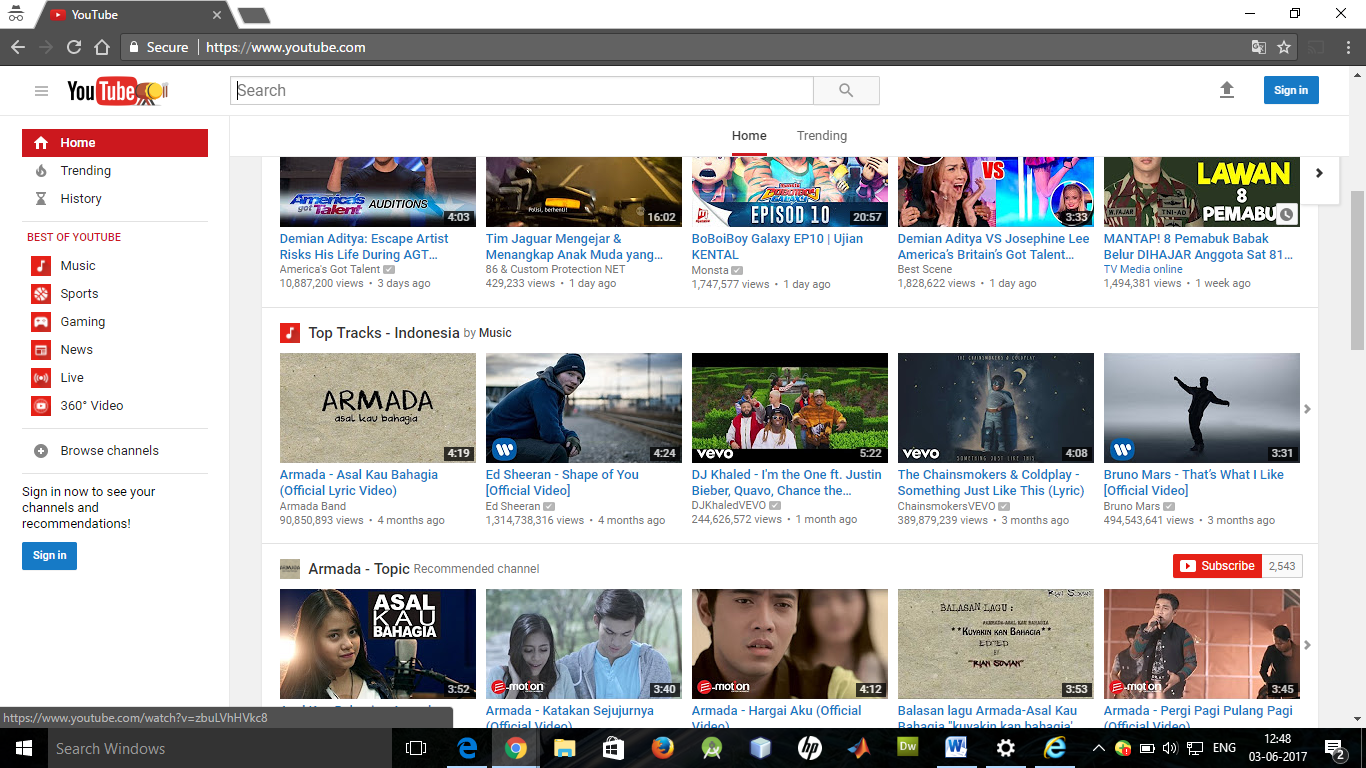Click the Live broadcast icon

41,378
